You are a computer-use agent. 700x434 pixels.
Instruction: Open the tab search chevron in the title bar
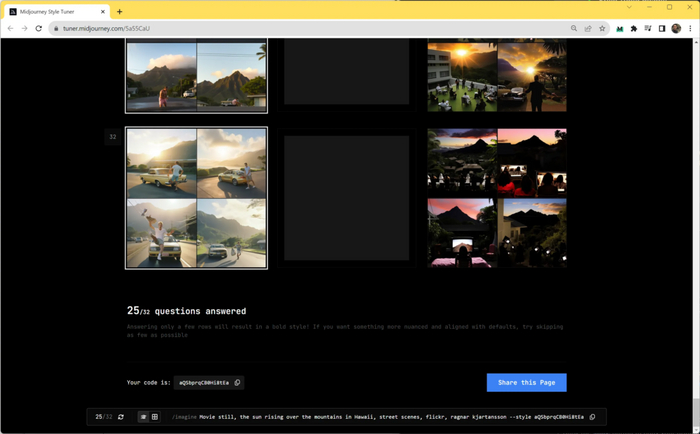pos(629,7)
